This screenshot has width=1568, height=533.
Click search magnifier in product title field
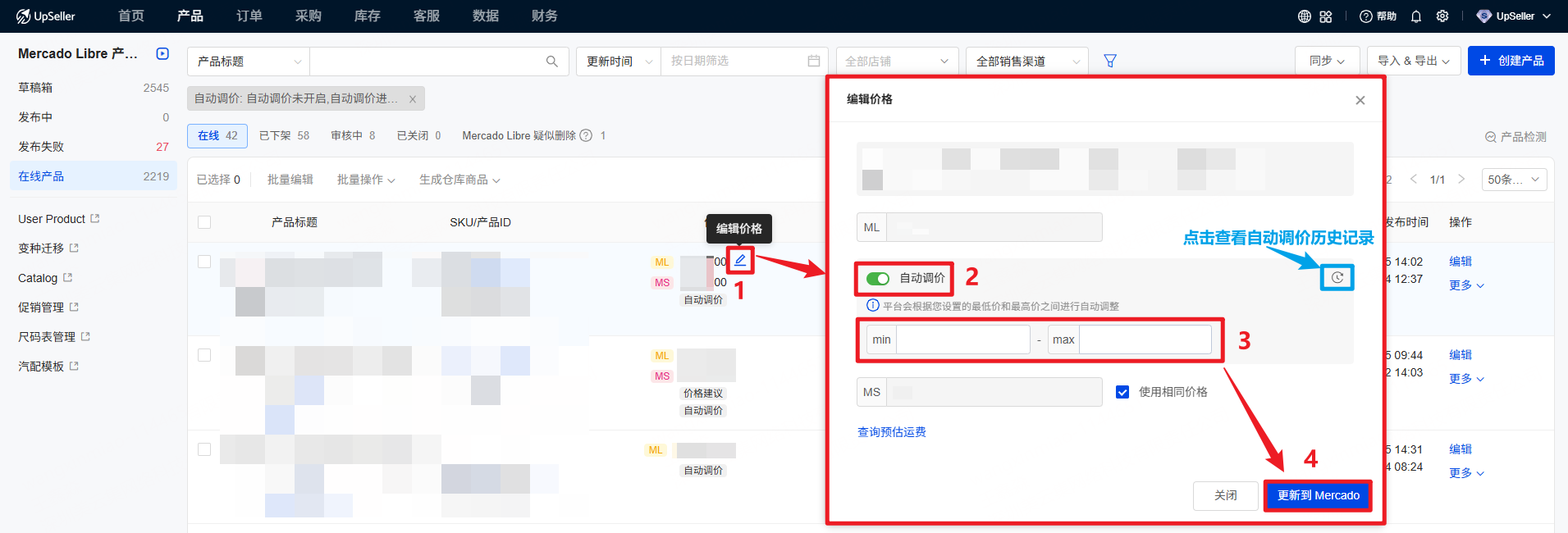coord(551,61)
